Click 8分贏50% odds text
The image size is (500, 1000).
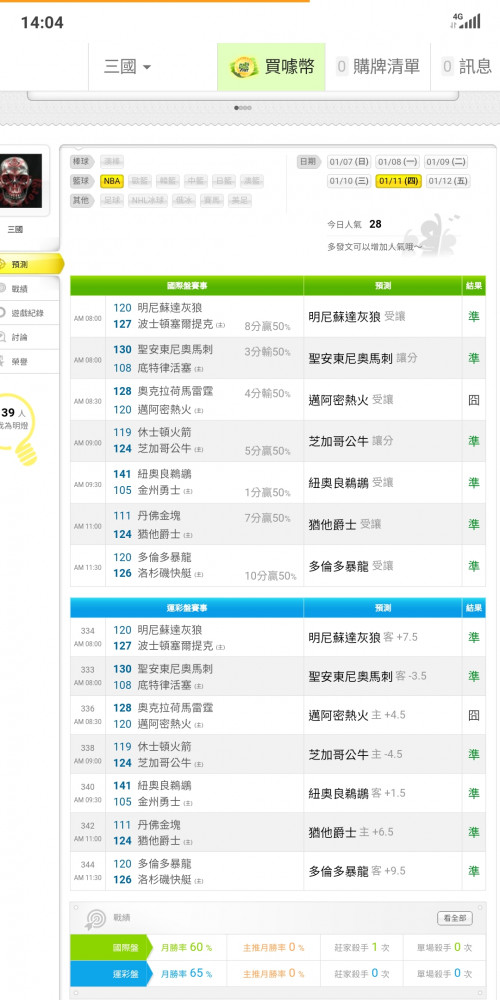[267, 327]
